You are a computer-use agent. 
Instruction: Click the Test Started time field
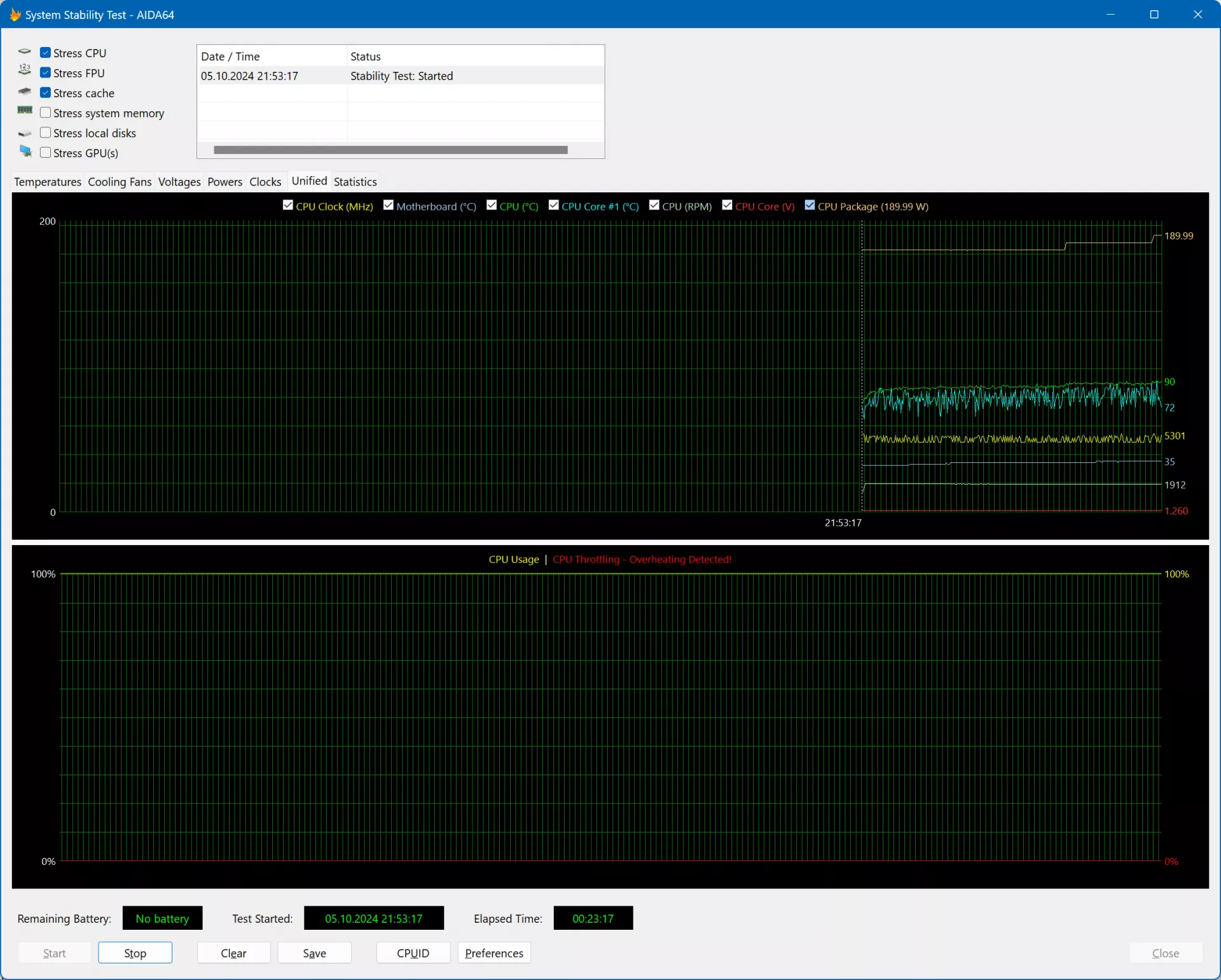pyautogui.click(x=374, y=918)
